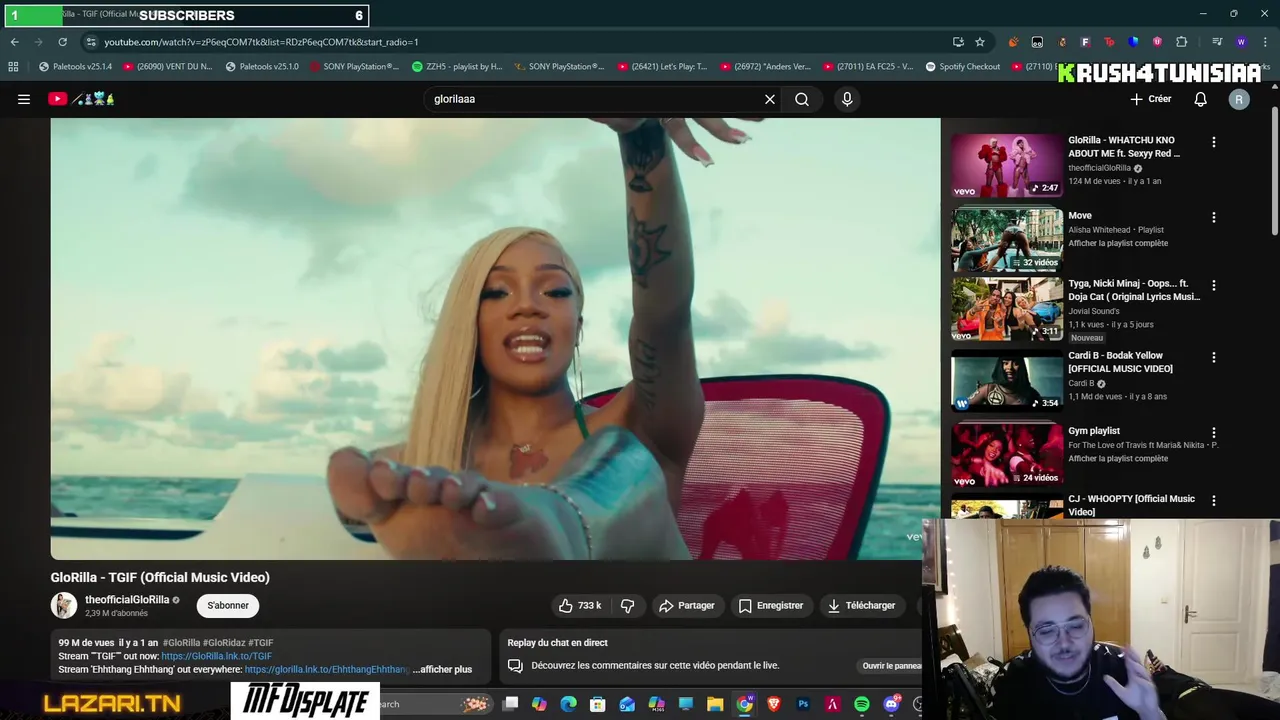
Task: Reload the page in browser toolbar
Action: pos(62,42)
